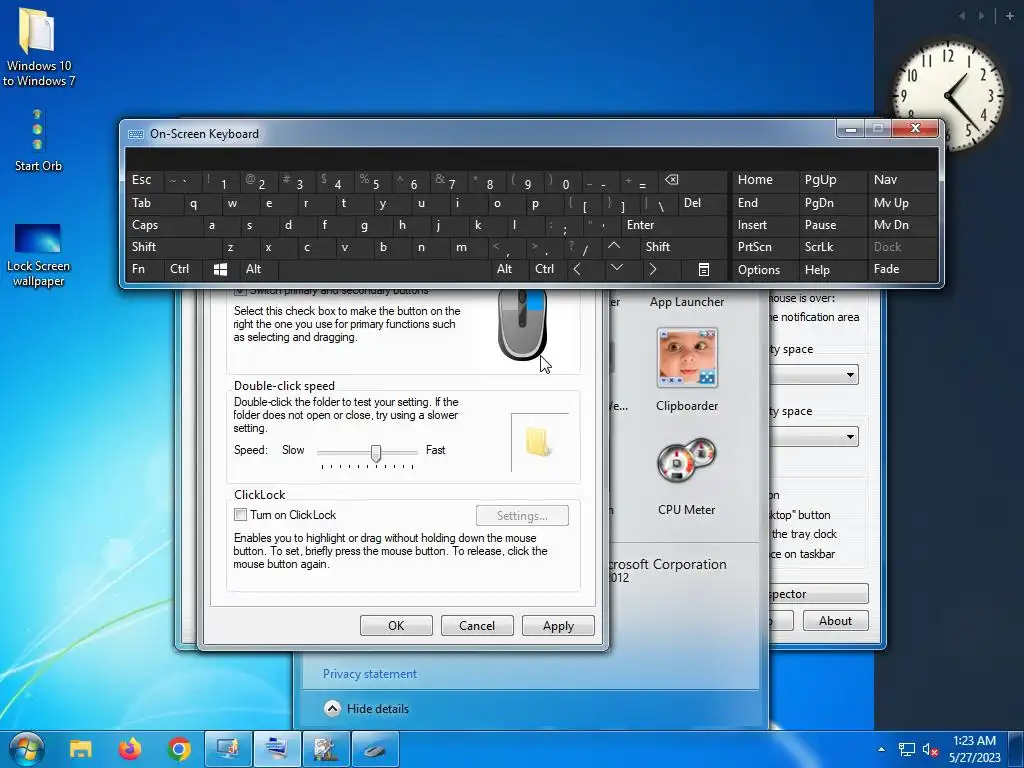Click the taskbar clock showing 1:23 AM
The image size is (1024, 768).
click(x=974, y=749)
